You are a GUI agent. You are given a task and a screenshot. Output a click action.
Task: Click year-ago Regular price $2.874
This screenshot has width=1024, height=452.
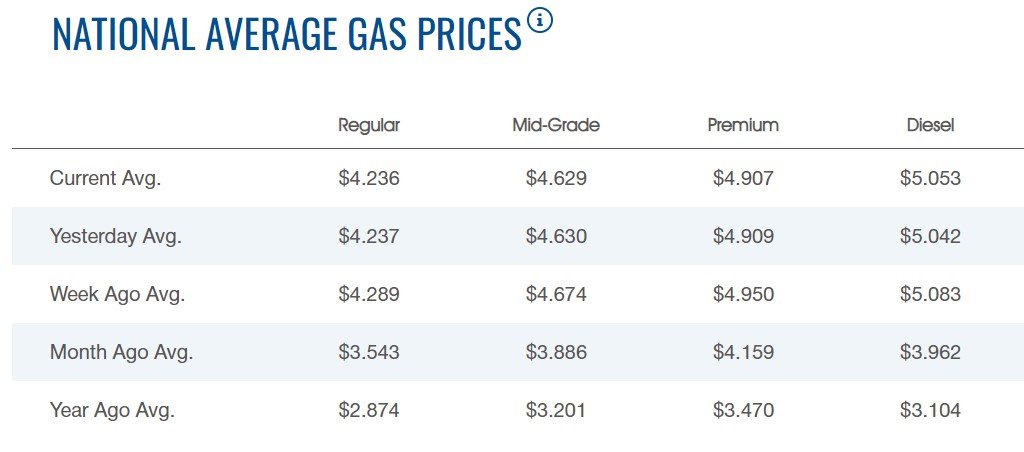(x=369, y=411)
